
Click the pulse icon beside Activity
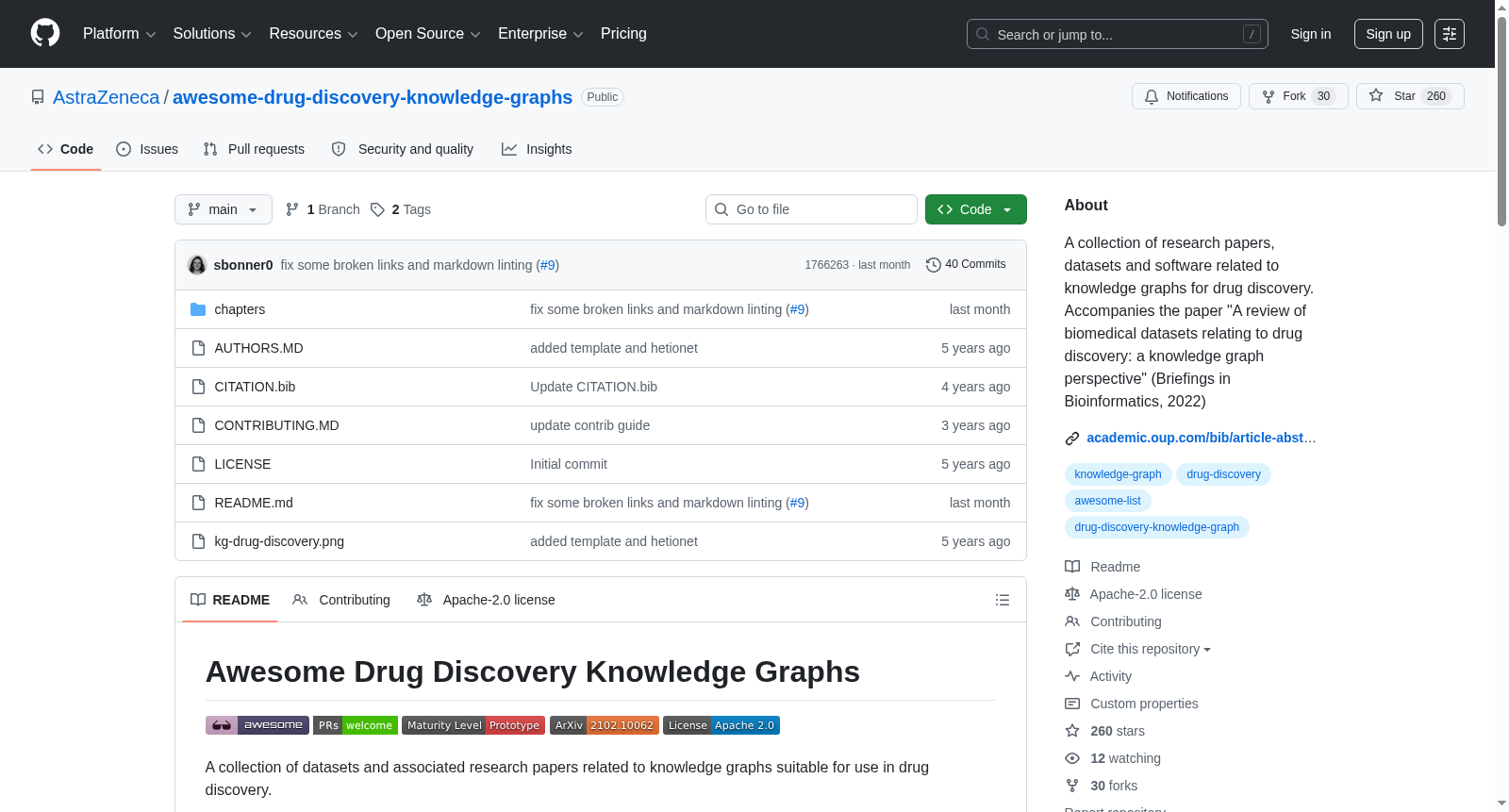coord(1072,676)
